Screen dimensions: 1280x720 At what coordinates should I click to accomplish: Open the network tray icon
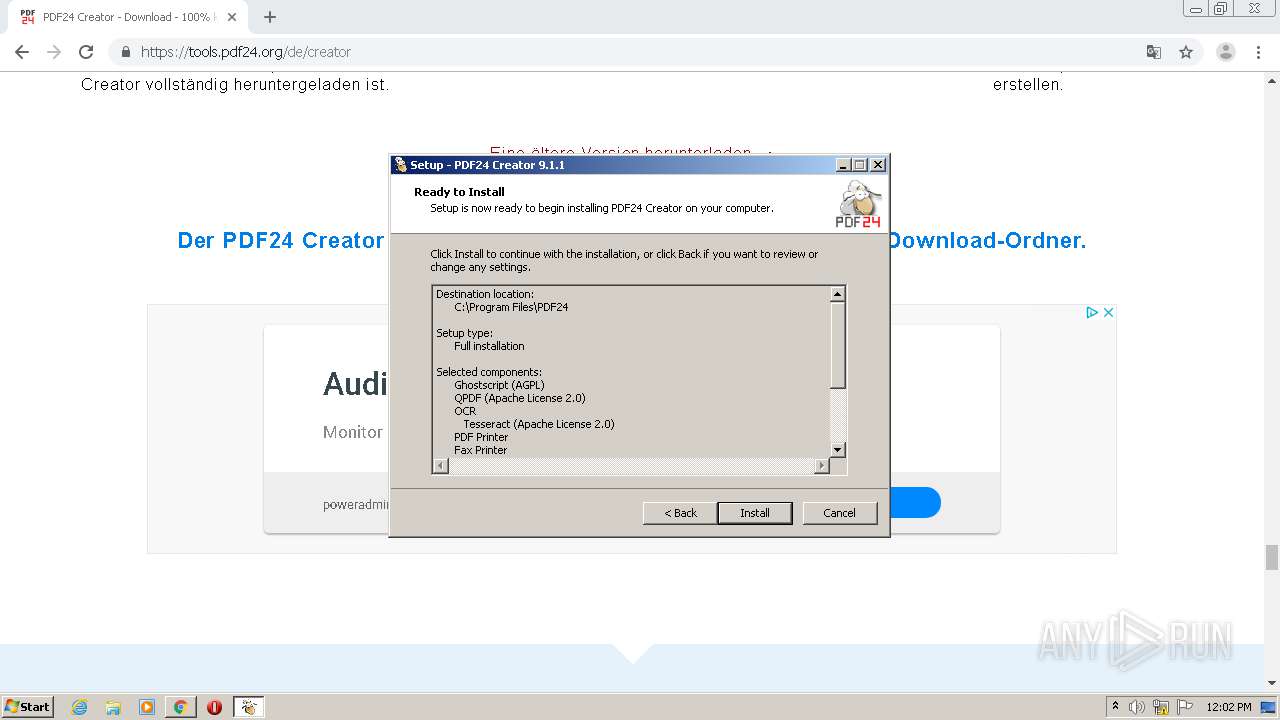[1161, 707]
